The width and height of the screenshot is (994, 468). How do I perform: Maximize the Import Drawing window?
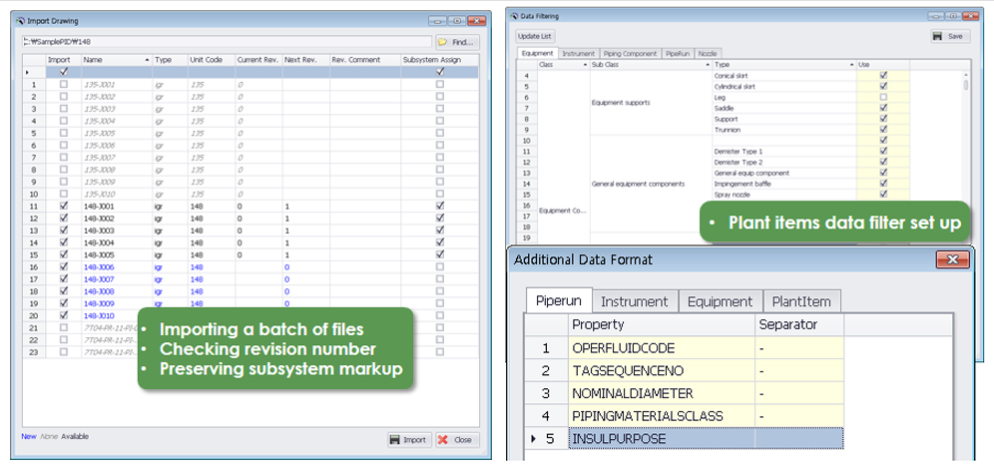tap(456, 20)
